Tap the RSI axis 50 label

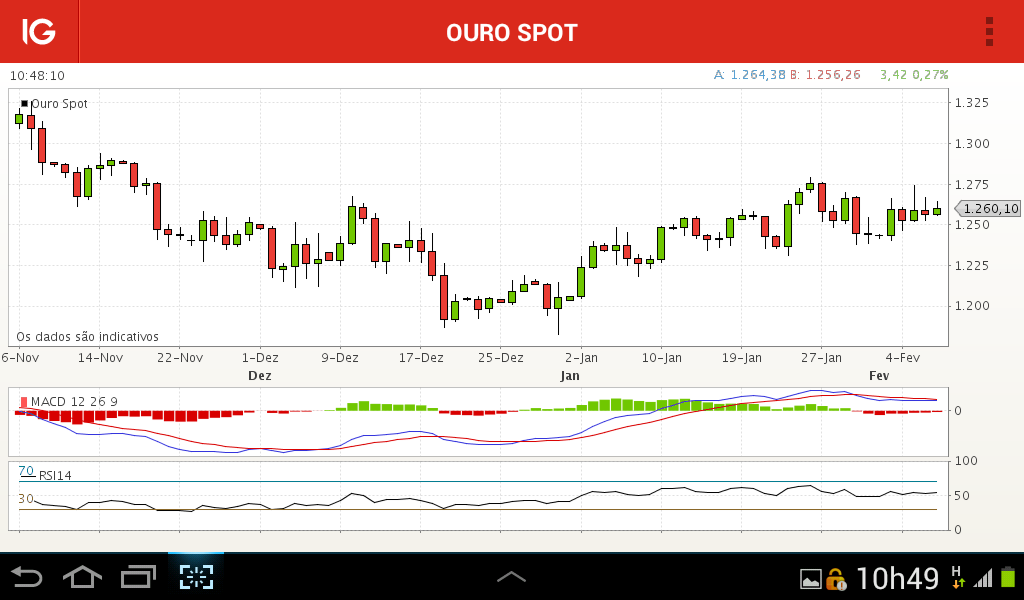pyautogui.click(x=962, y=496)
